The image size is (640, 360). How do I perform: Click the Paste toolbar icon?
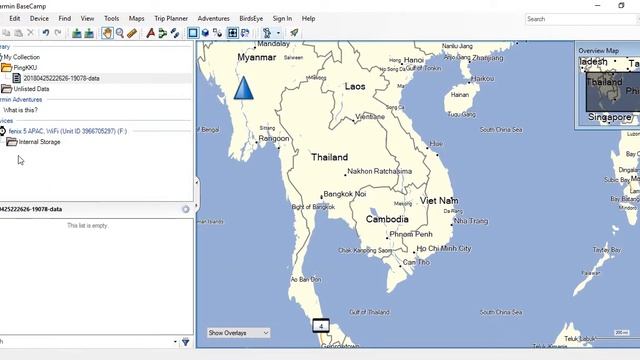click(x=18, y=33)
